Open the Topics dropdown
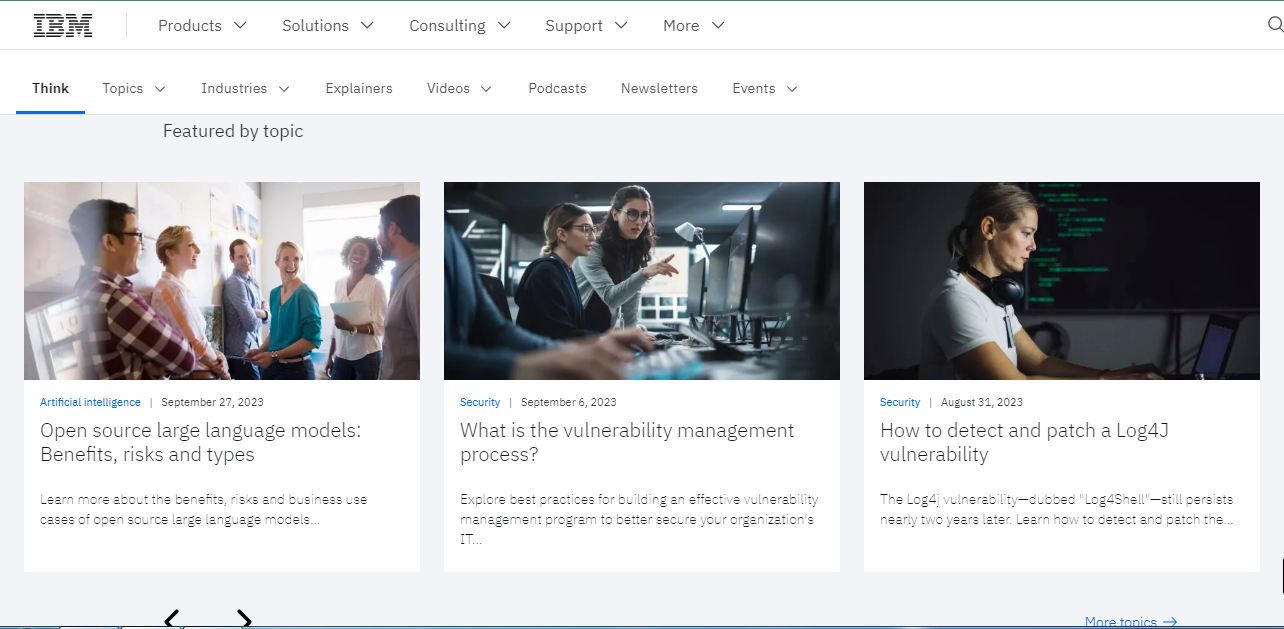Viewport: 1284px width, 629px height. click(x=132, y=88)
